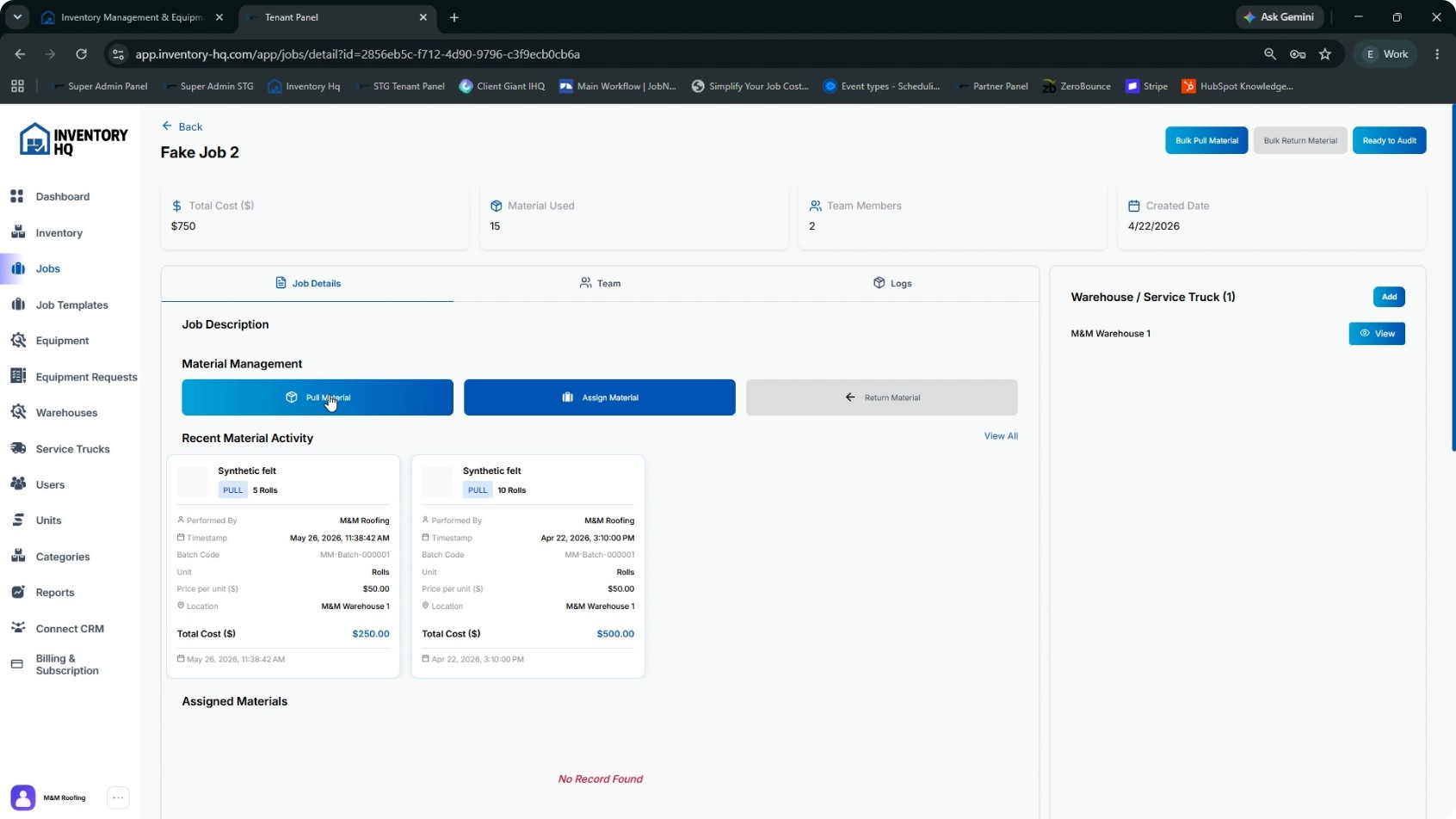The width and height of the screenshot is (1456, 819).
Task: Click the Assign Material button
Action: point(600,397)
